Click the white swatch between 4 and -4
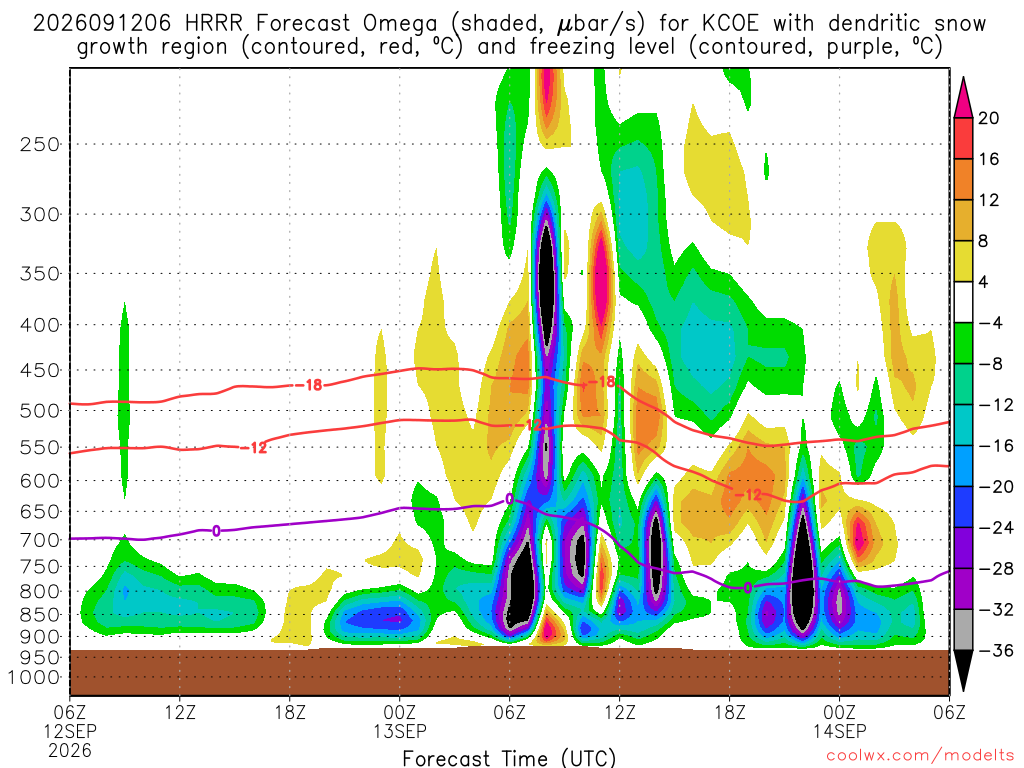This screenshot has height=768, width=1024. (963, 302)
